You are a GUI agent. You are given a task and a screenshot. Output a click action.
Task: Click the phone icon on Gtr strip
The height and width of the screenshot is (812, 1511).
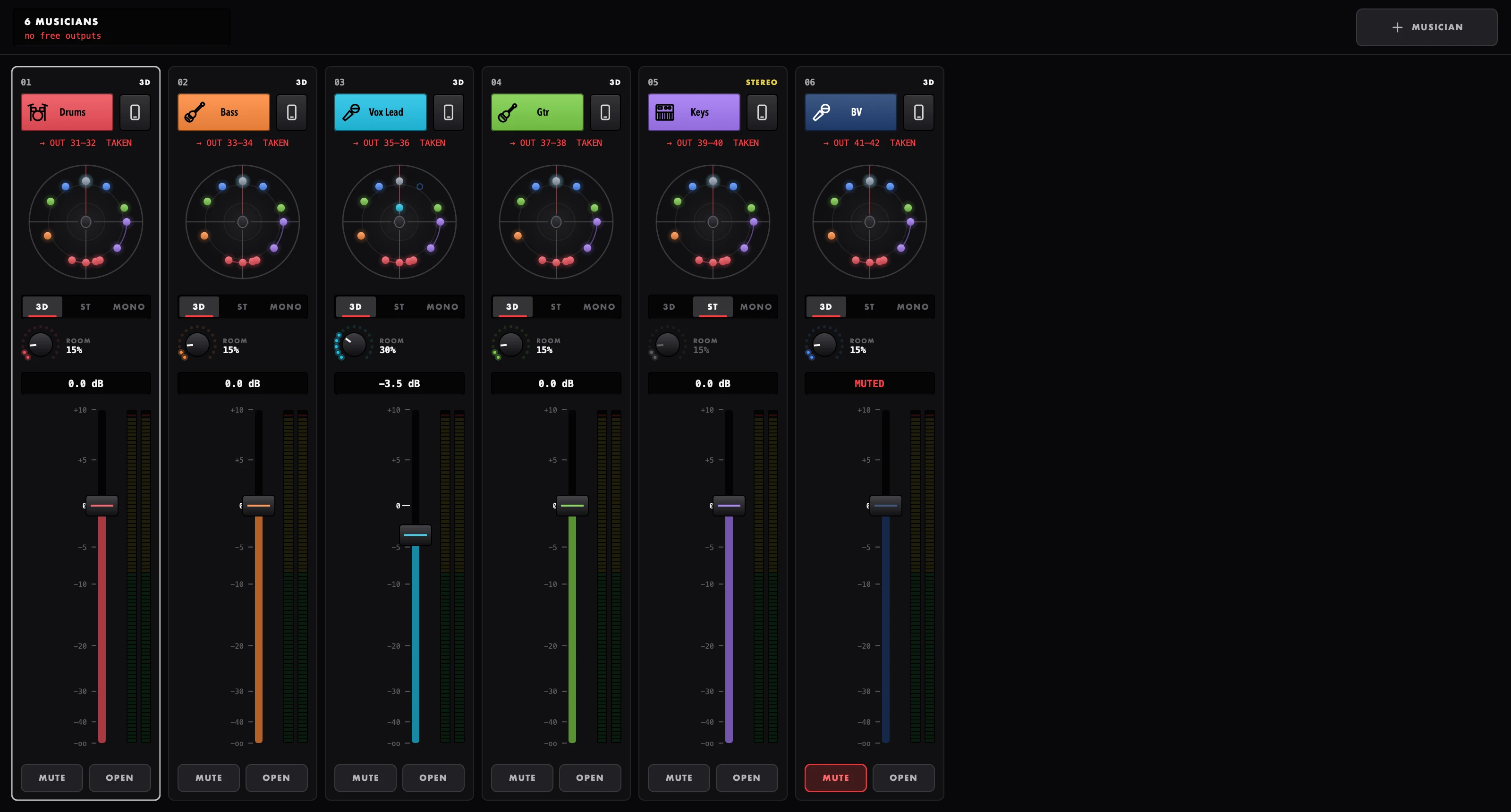pyautogui.click(x=605, y=112)
